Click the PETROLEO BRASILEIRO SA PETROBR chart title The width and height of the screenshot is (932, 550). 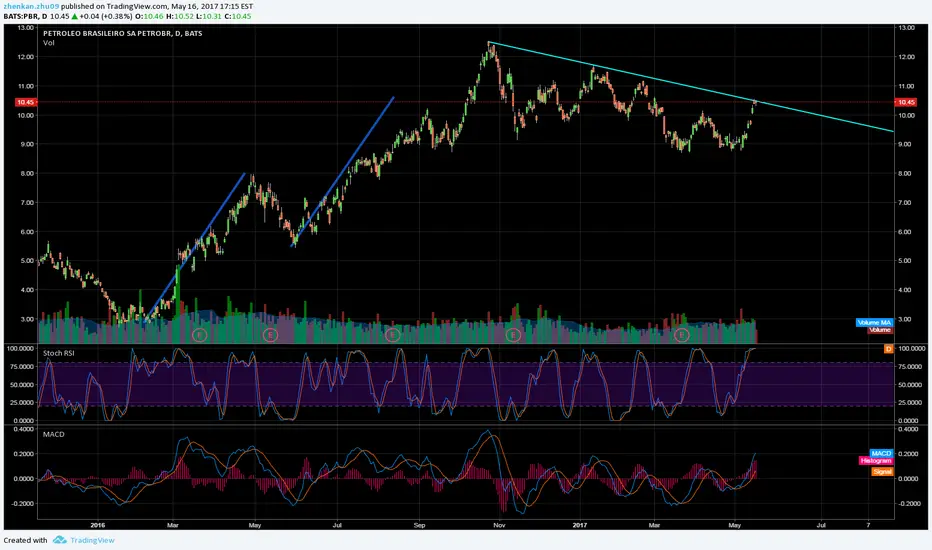pyautogui.click(x=122, y=33)
